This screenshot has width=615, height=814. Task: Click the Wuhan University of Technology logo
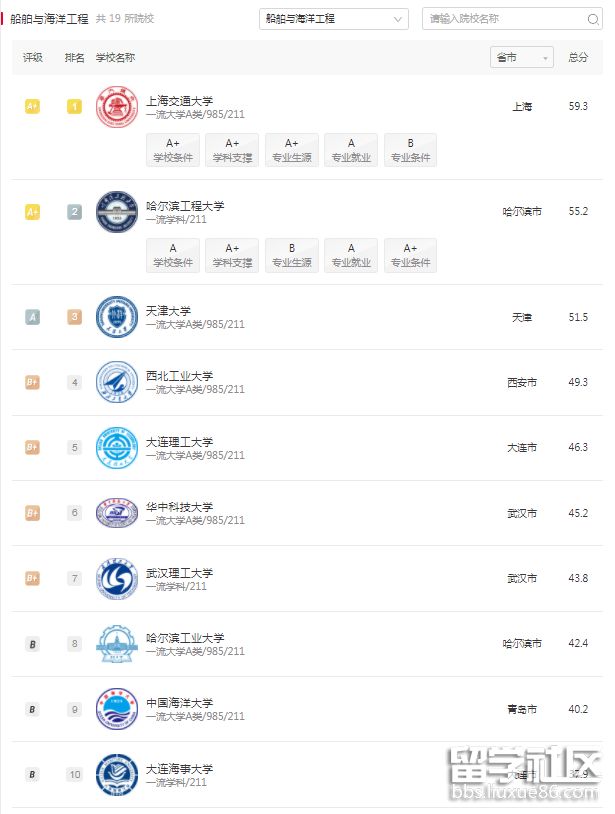(x=116, y=578)
